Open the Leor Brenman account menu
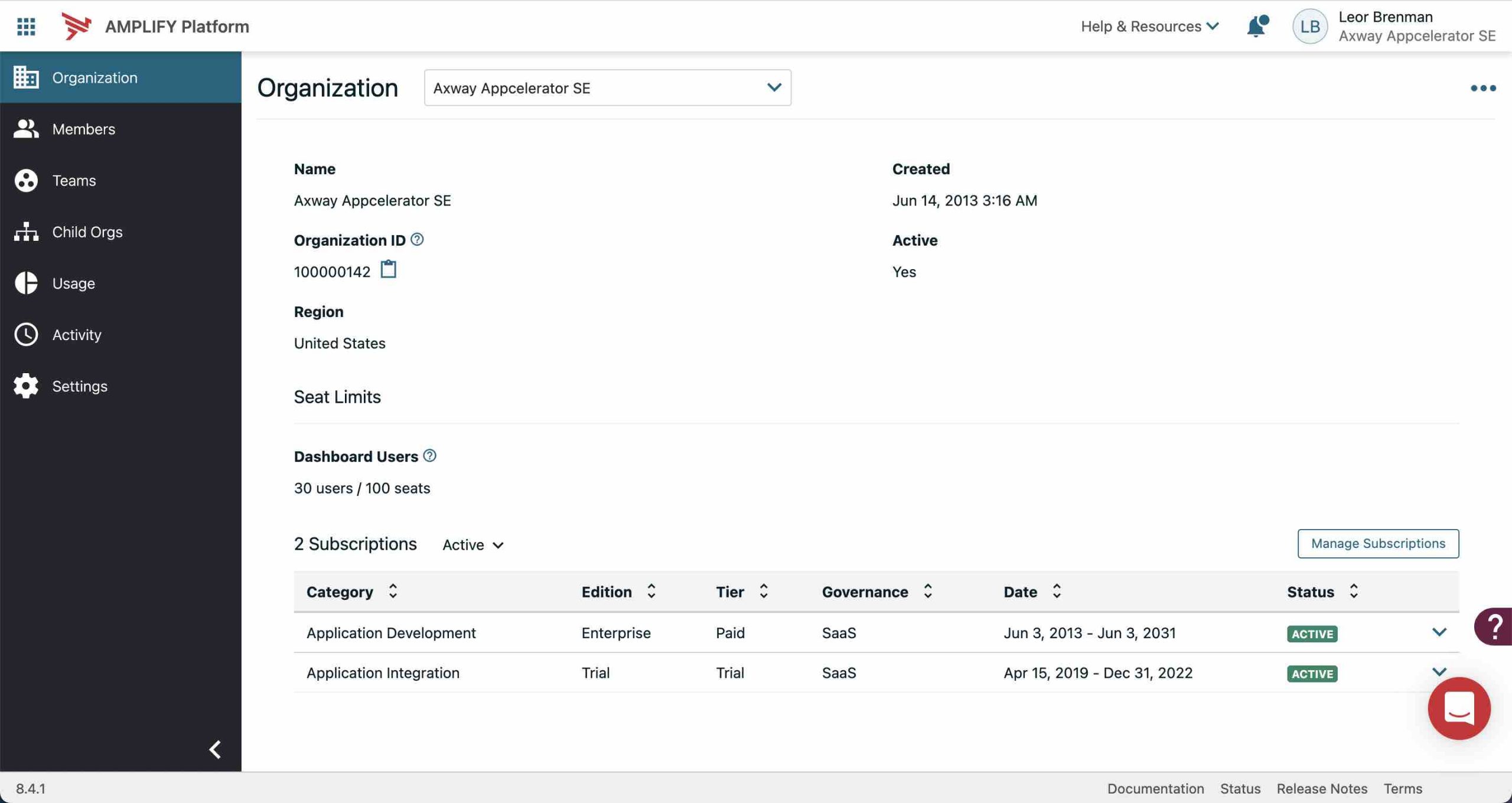The width and height of the screenshot is (1512, 803). [1416, 26]
